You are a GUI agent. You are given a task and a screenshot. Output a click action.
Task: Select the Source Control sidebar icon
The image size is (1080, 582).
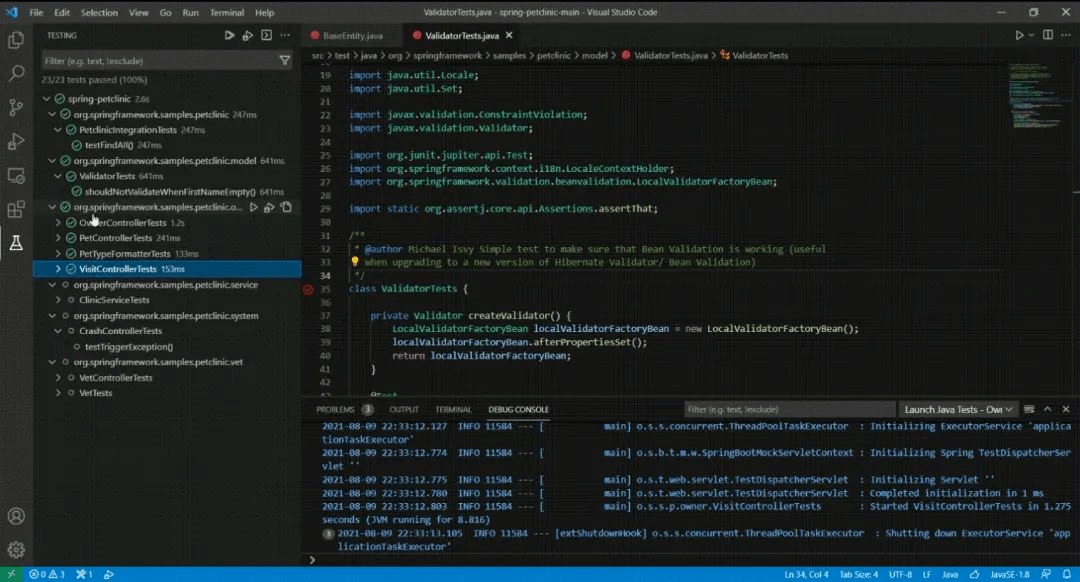click(x=15, y=105)
